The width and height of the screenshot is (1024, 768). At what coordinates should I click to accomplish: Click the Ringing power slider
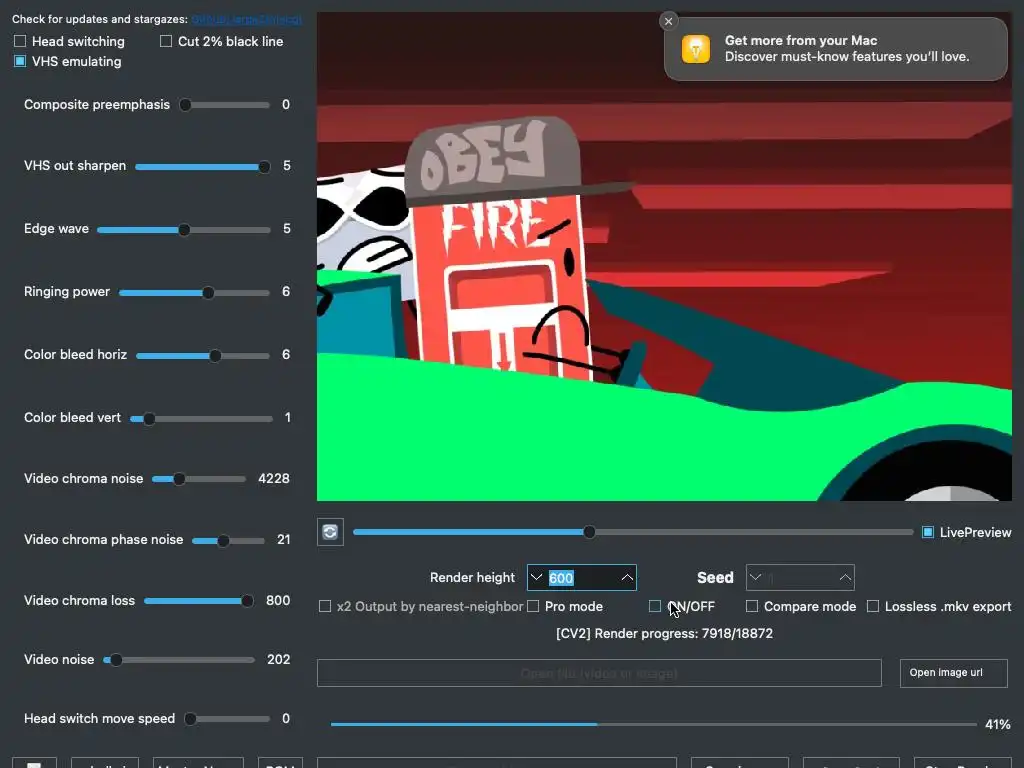(195, 293)
